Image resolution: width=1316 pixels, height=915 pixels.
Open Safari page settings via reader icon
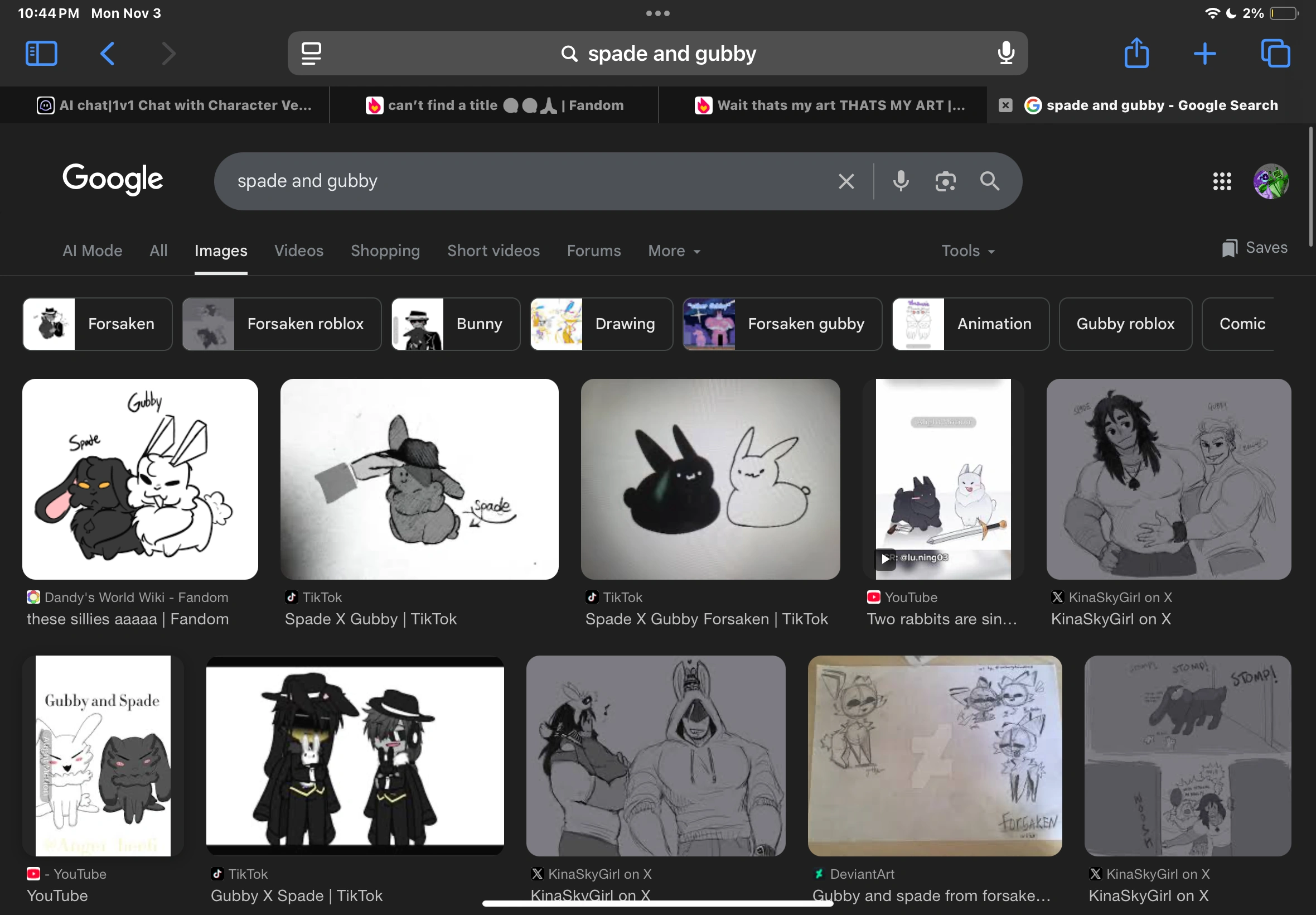(312, 53)
